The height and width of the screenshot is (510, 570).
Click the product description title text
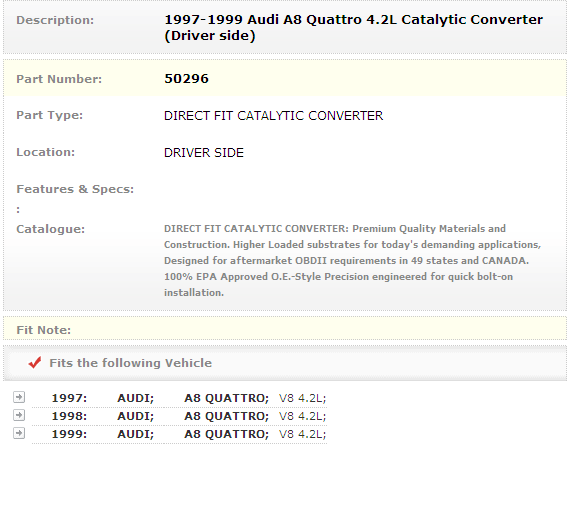click(x=353, y=27)
